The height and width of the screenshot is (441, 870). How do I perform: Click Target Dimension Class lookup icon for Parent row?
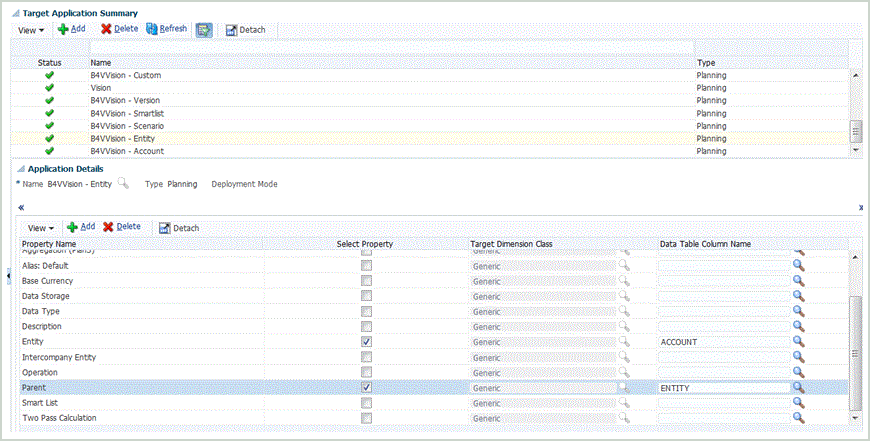pyautogui.click(x=624, y=387)
